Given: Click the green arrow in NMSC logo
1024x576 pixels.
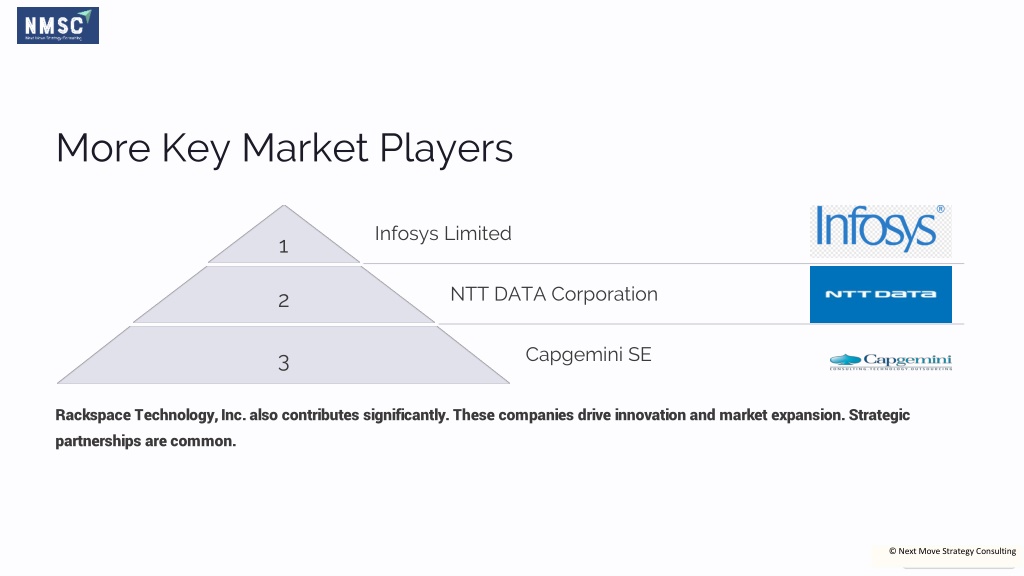Looking at the screenshot, I should pyautogui.click(x=85, y=16).
